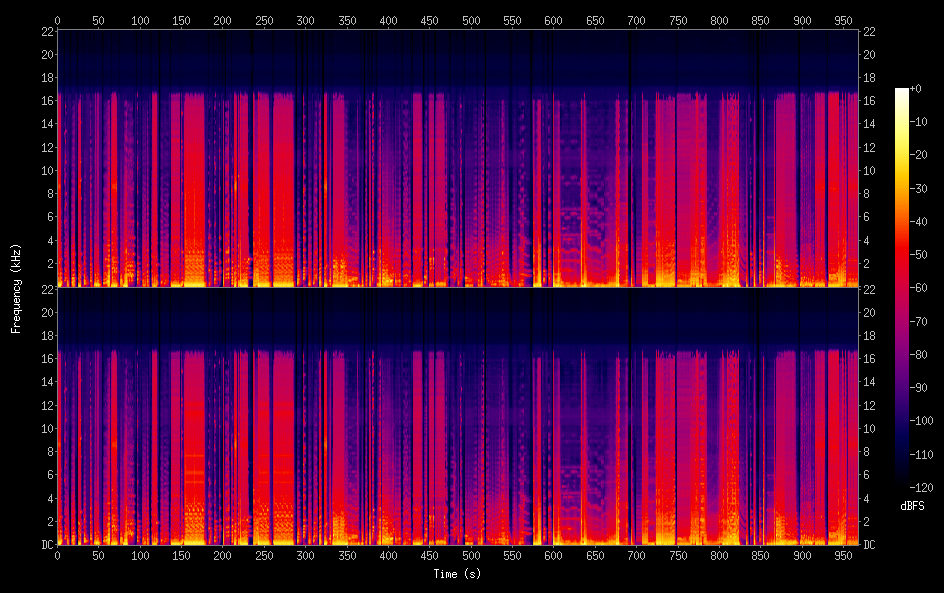Screen dimensions: 944x593
Task: Select the 0 tick on the bottom time axis
Action: click(x=58, y=555)
